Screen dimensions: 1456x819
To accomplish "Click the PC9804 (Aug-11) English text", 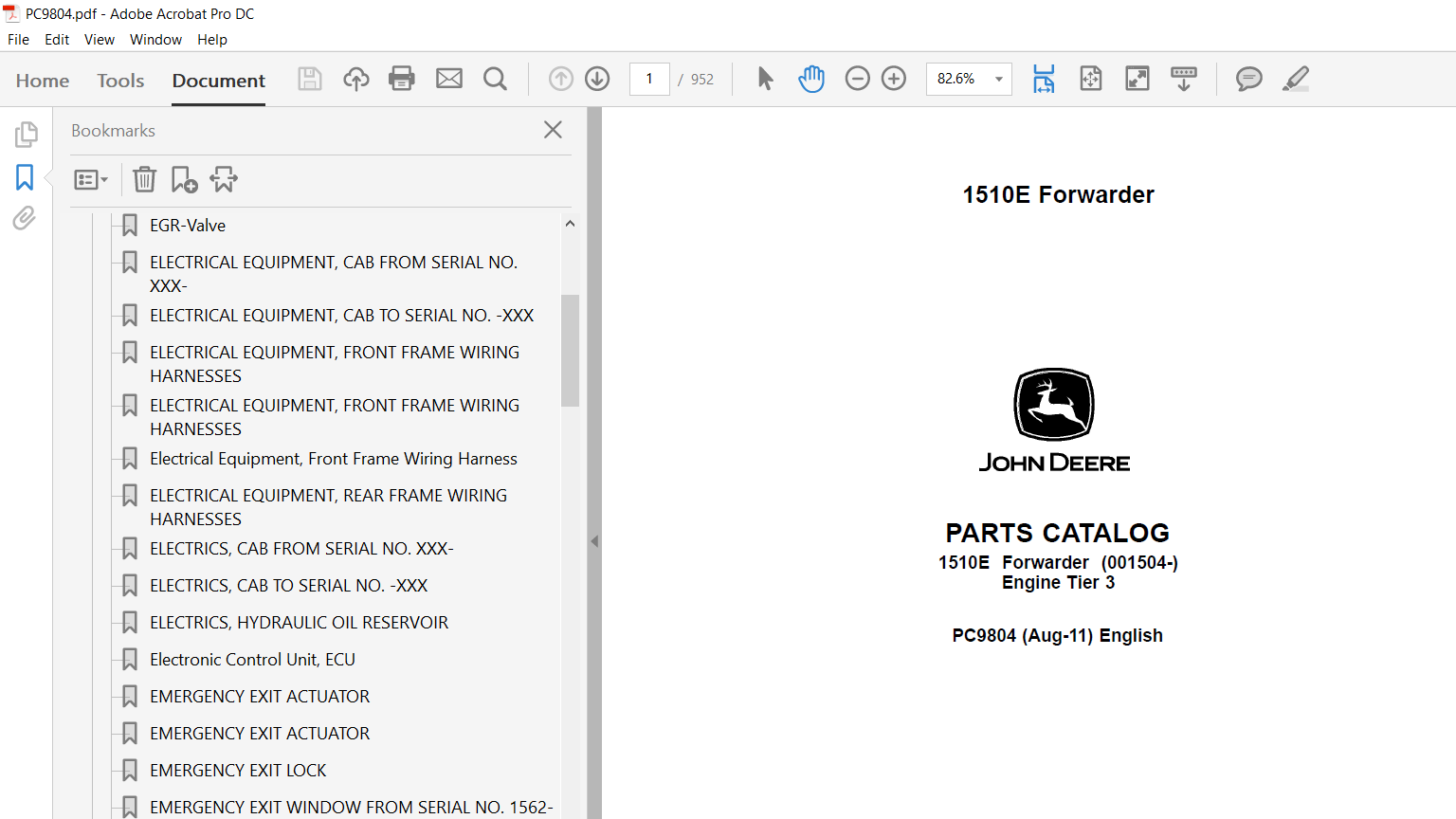I will point(1057,636).
